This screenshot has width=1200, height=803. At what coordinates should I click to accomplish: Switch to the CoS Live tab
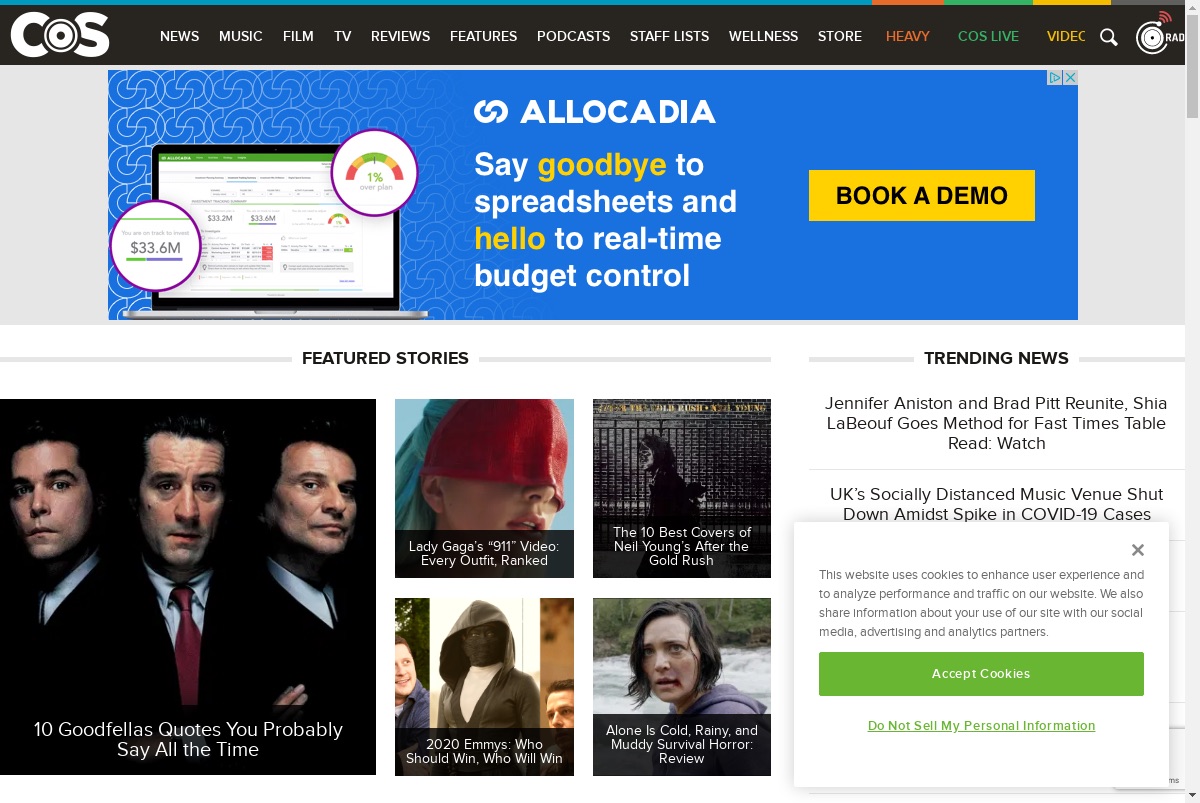tap(988, 36)
